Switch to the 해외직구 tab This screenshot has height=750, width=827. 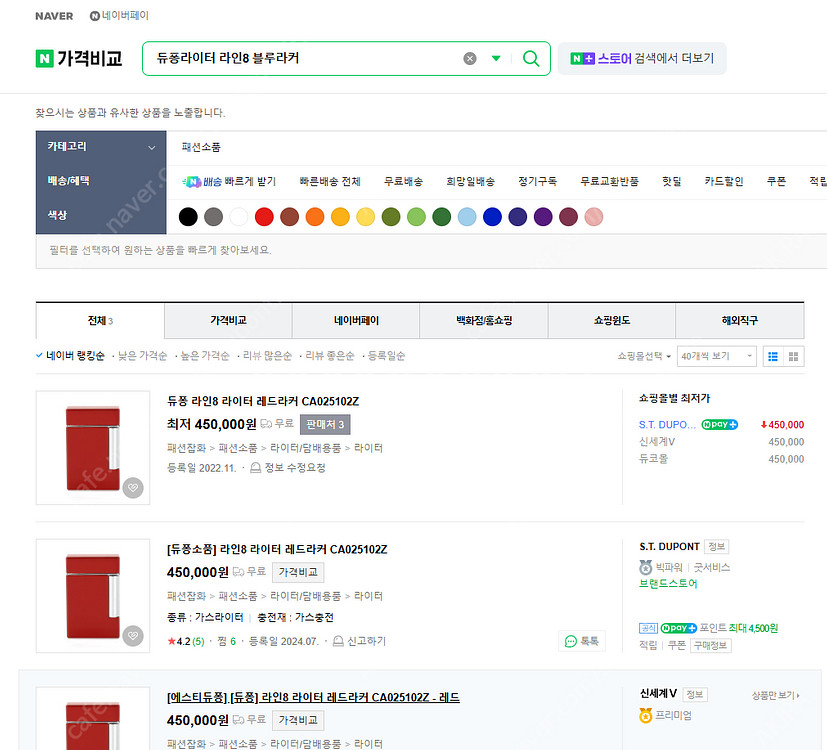coord(739,321)
